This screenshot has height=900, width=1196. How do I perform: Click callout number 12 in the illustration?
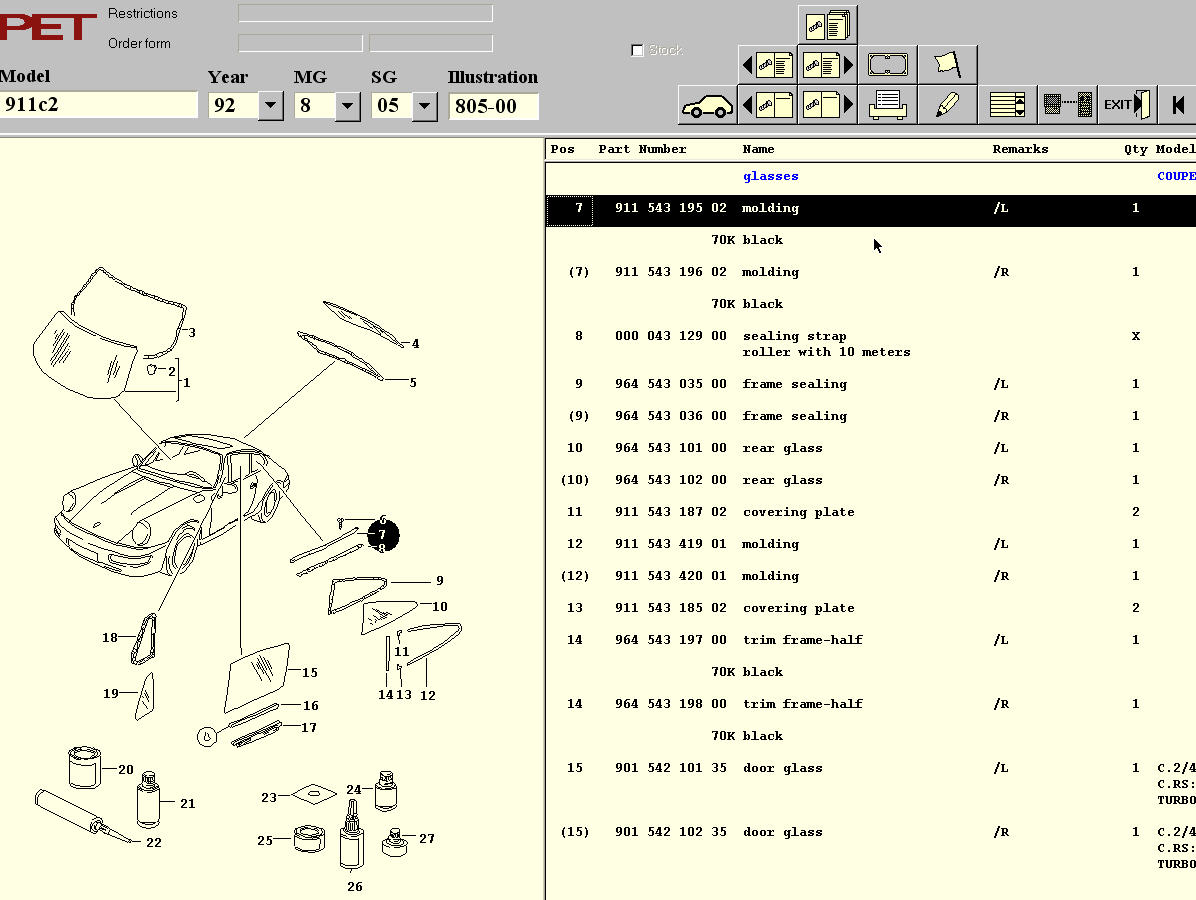pos(428,696)
